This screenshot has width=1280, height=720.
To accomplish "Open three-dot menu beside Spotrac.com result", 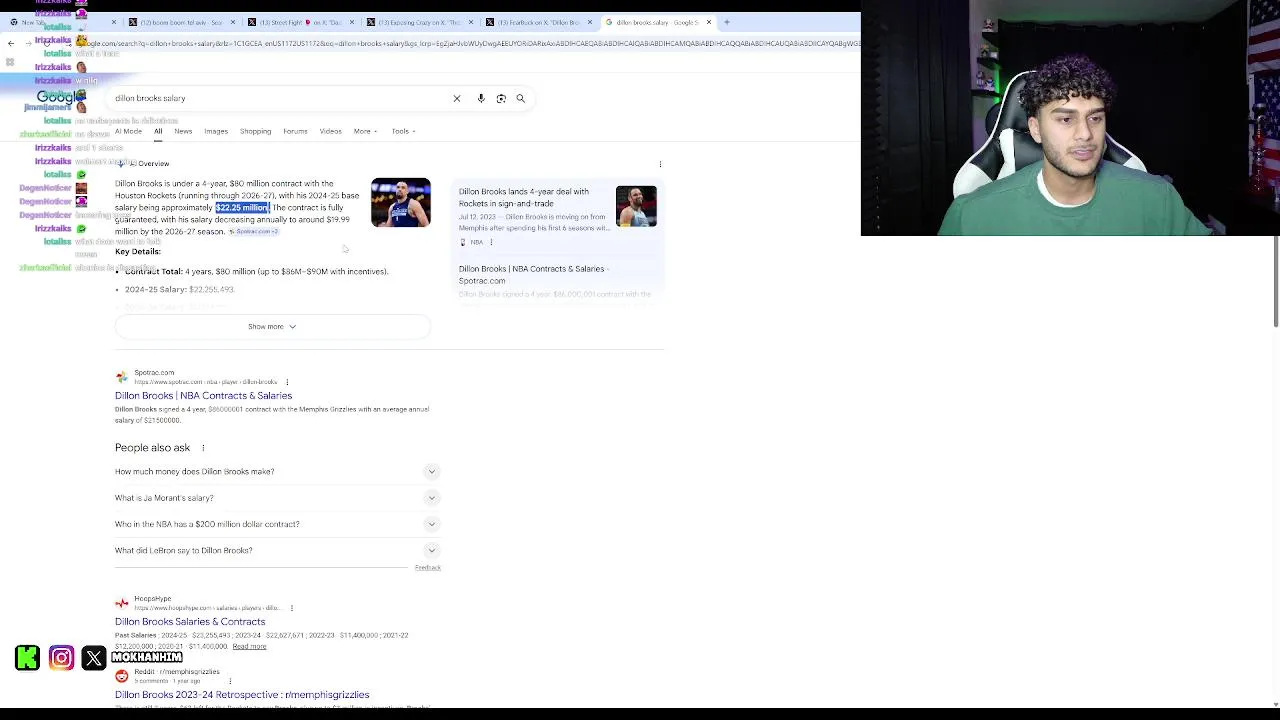I will 287,382.
